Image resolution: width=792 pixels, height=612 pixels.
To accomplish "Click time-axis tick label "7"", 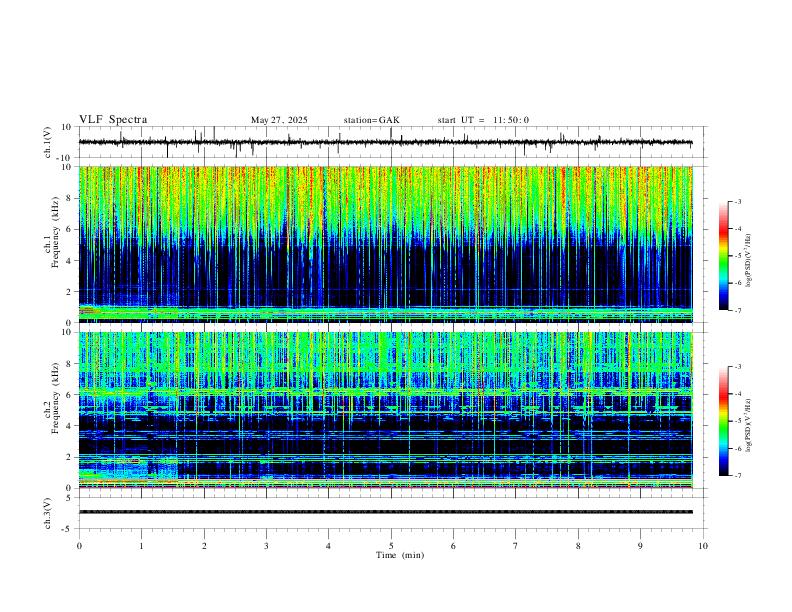I will tap(516, 546).
